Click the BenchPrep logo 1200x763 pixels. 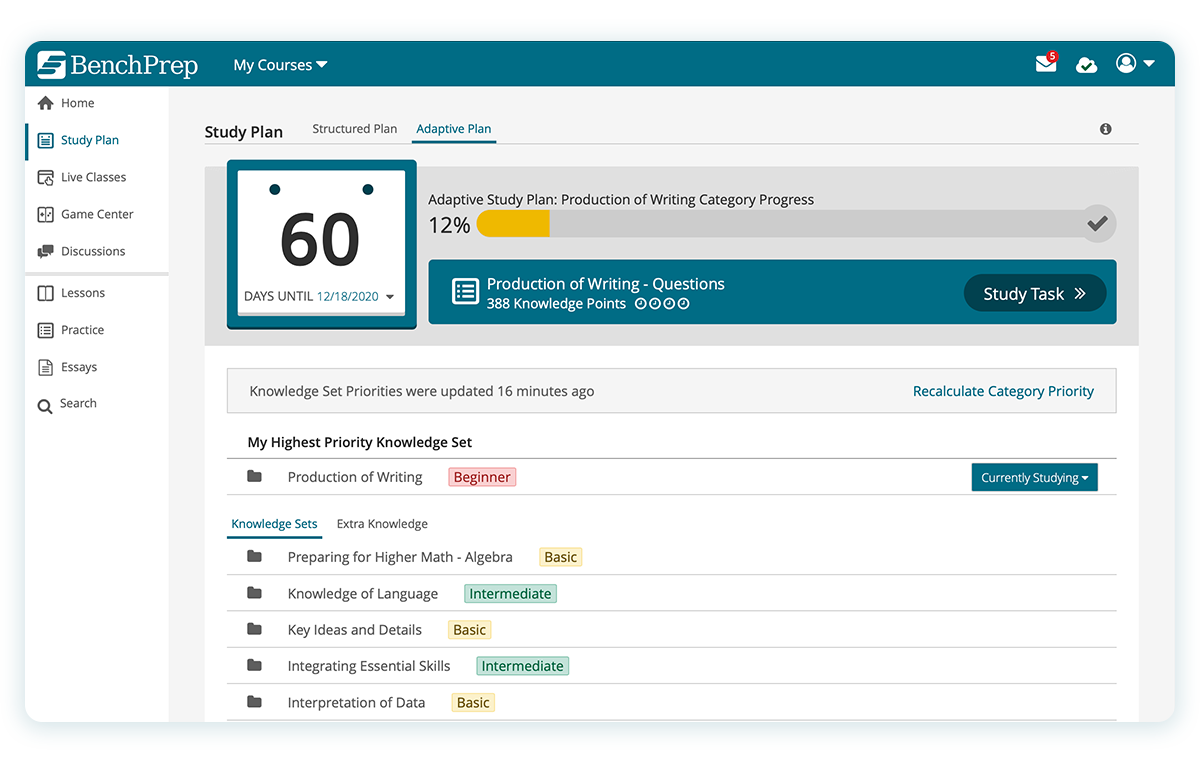[118, 65]
